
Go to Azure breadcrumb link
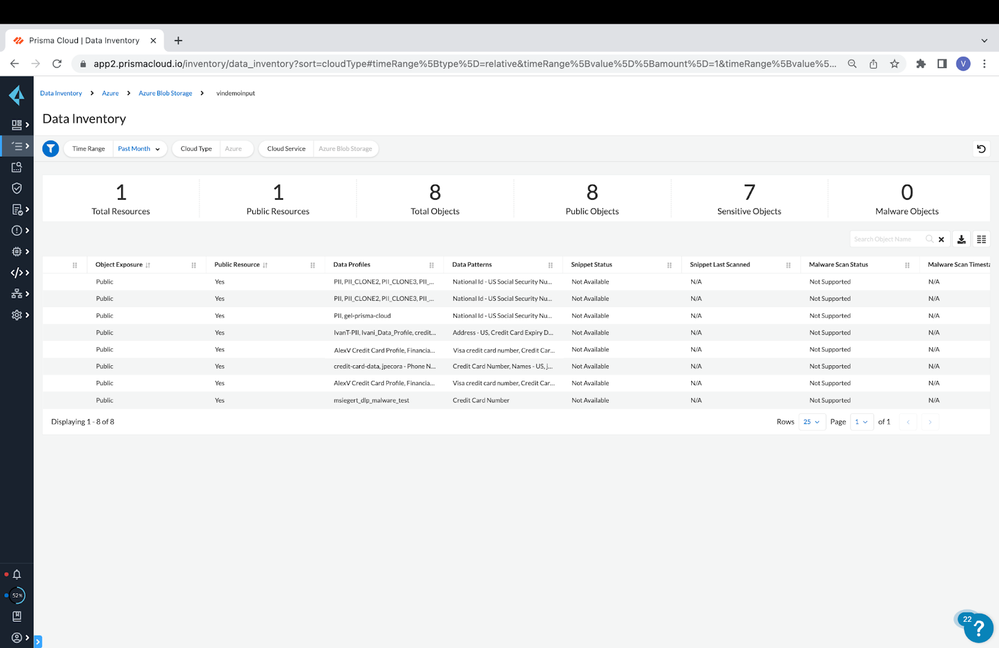pyautogui.click(x=110, y=93)
